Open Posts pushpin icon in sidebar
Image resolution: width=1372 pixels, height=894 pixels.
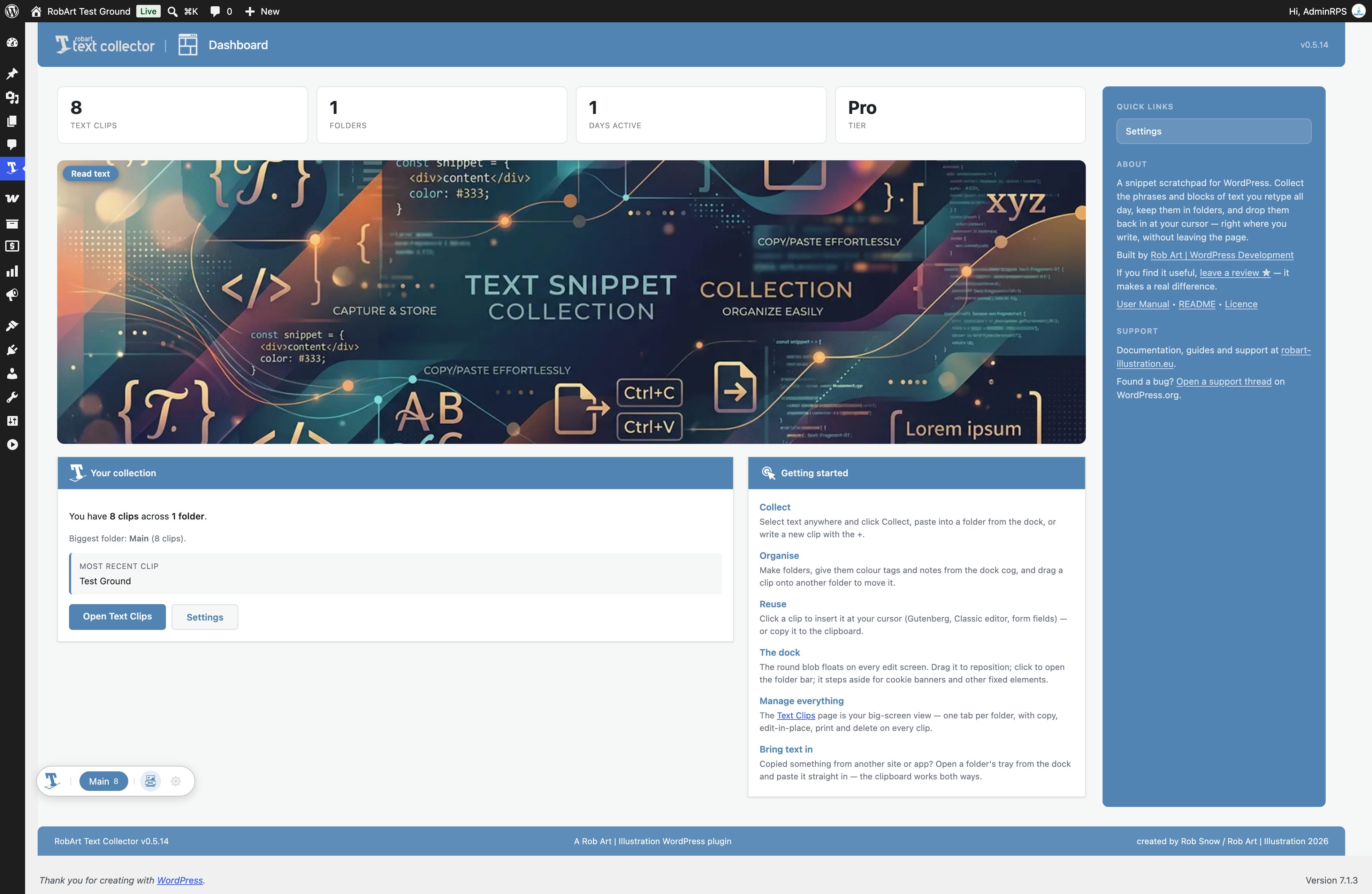[12, 74]
